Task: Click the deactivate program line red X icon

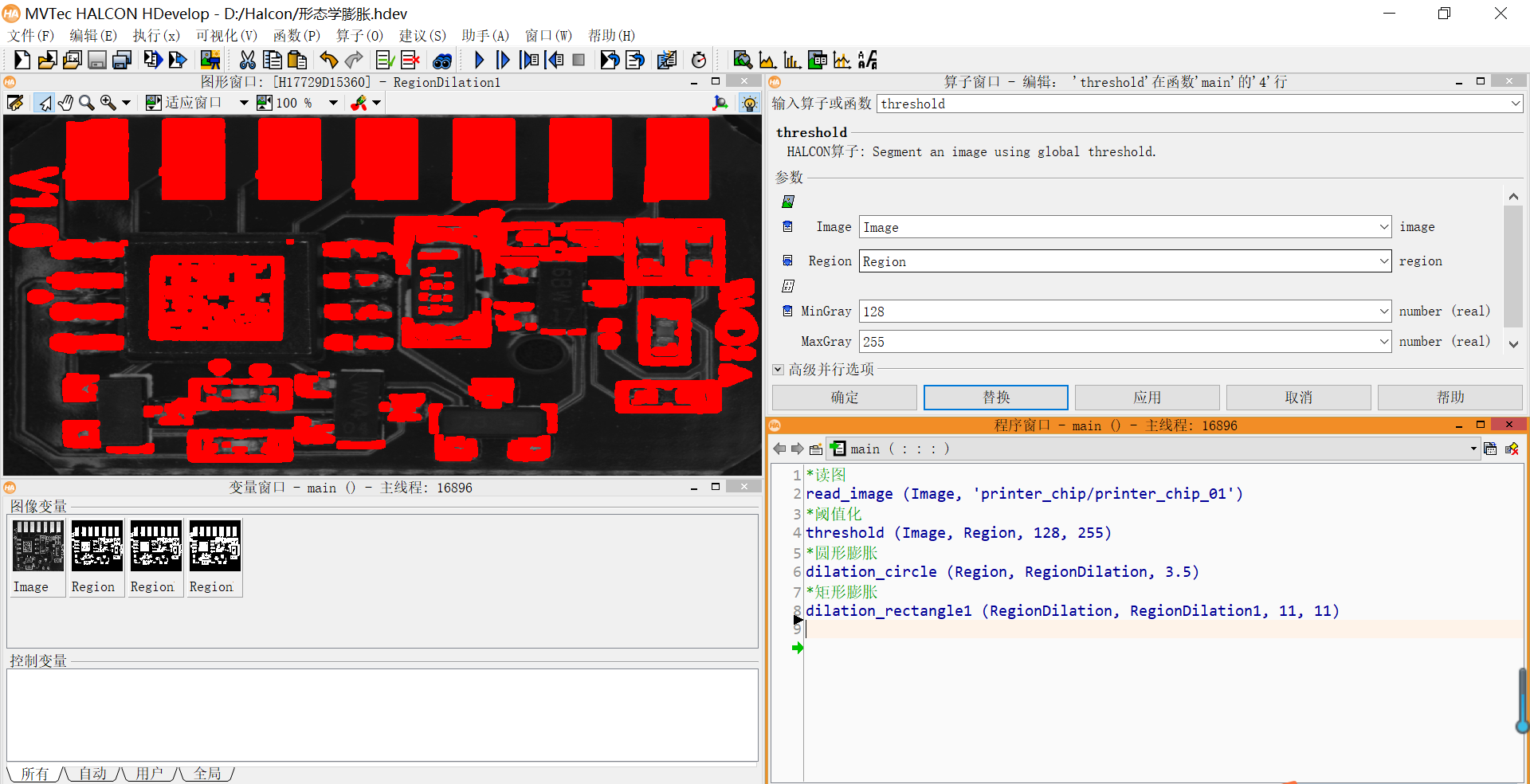Action: [410, 60]
